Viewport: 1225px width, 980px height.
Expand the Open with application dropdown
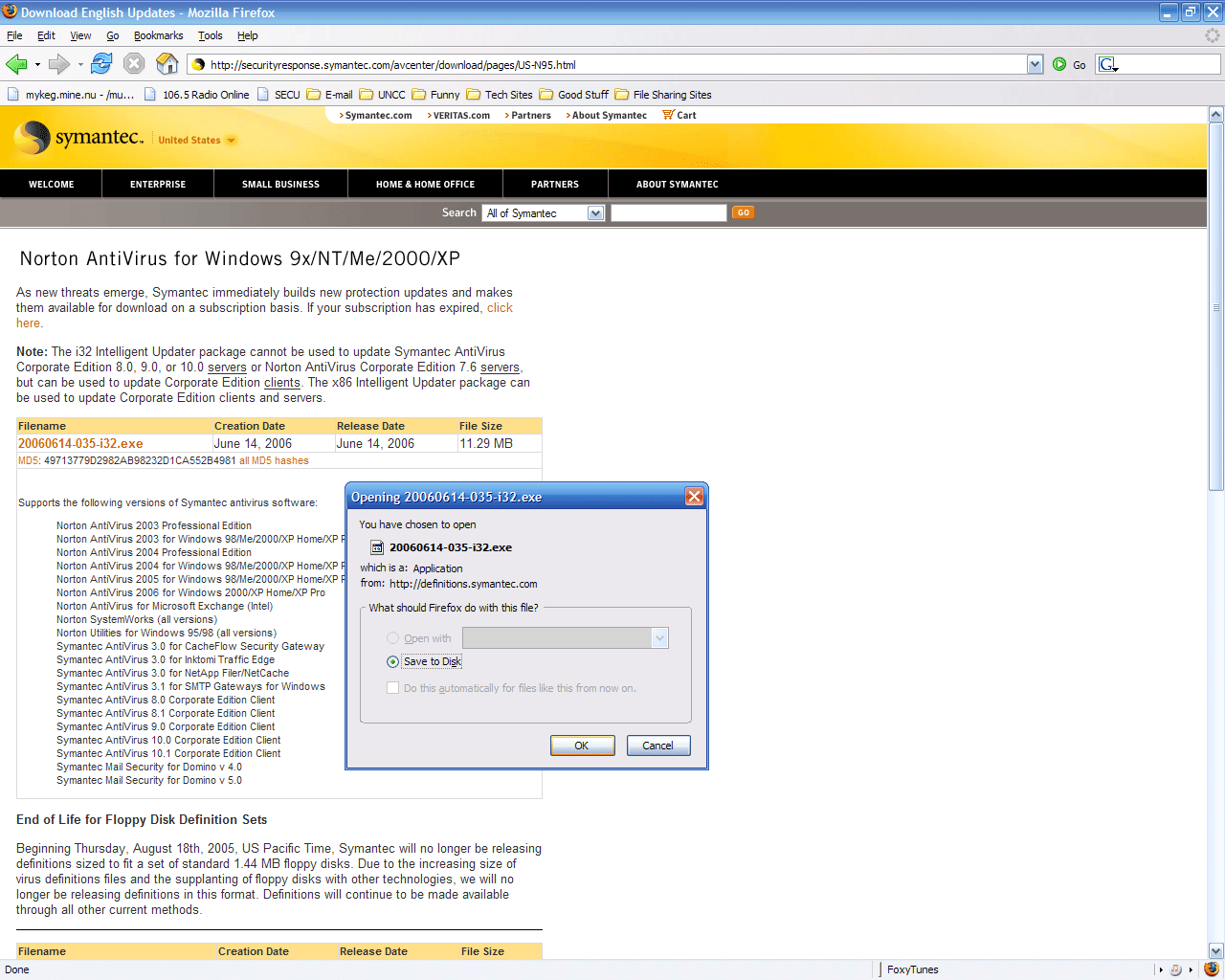[x=659, y=638]
